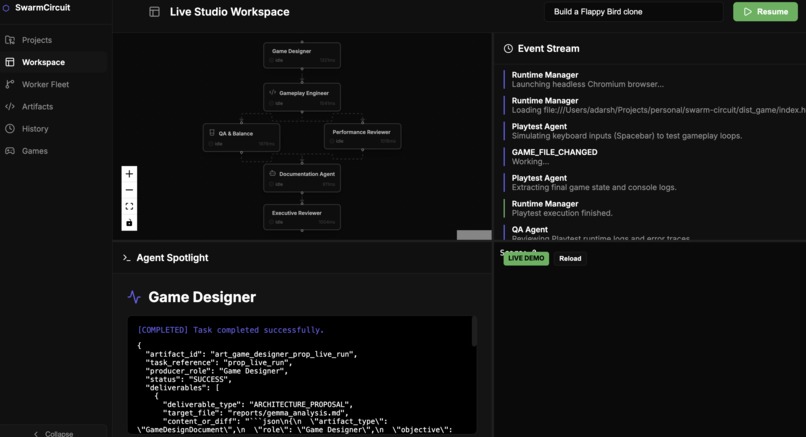
Task: Click the Artifacts code icon
Action: pyautogui.click(x=10, y=106)
